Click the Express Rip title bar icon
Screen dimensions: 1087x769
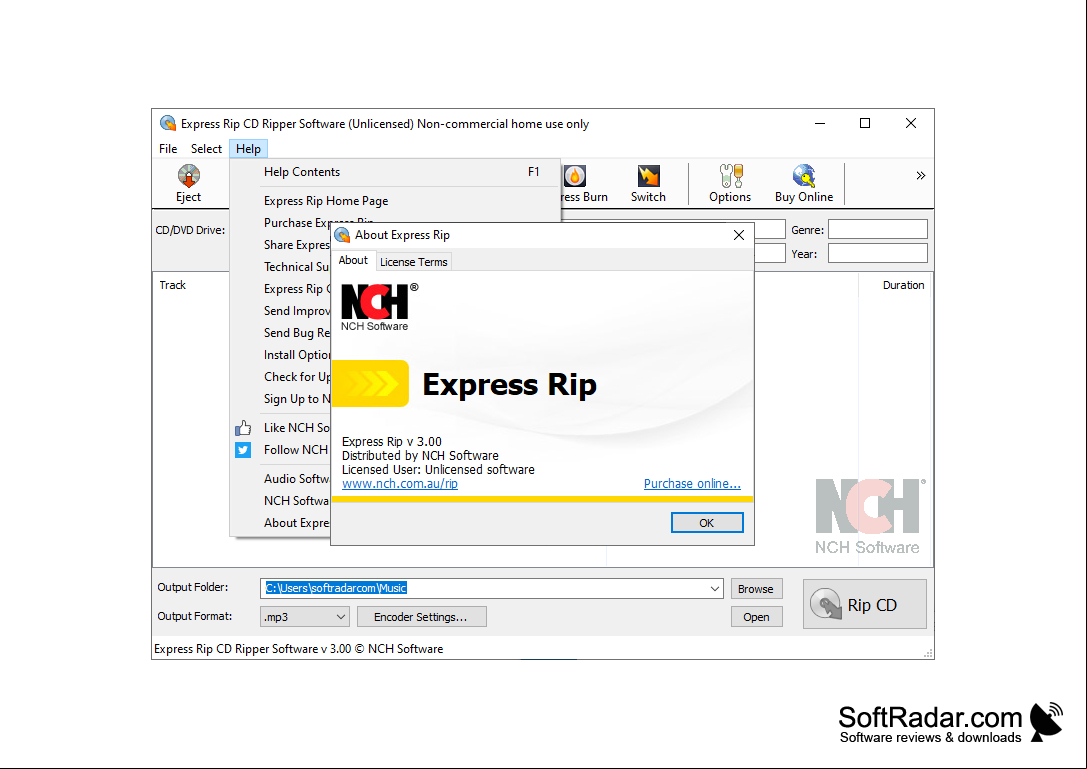pos(168,123)
